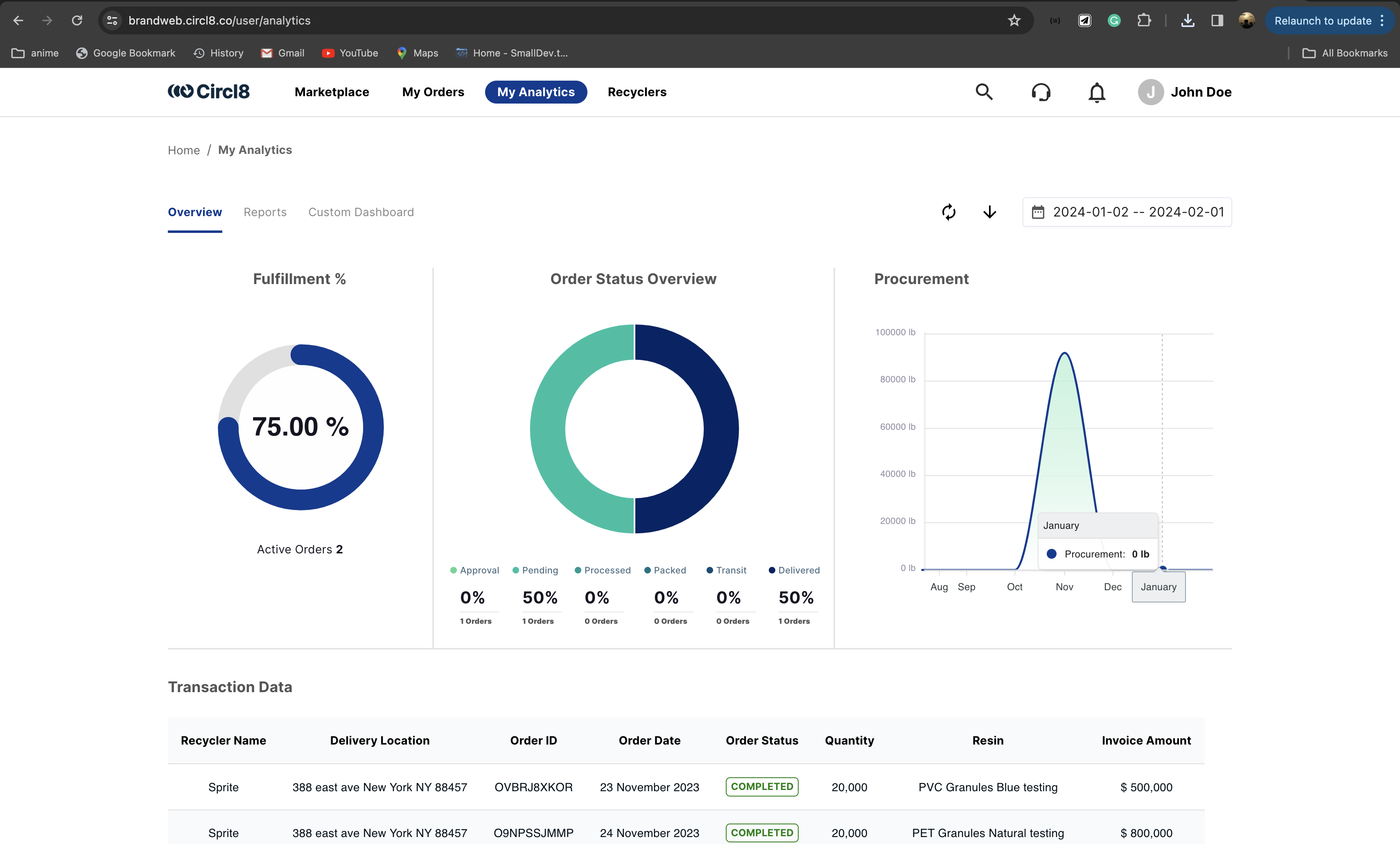This screenshot has width=1400, height=844.
Task: Toggle the Processed legend item
Action: (602, 570)
